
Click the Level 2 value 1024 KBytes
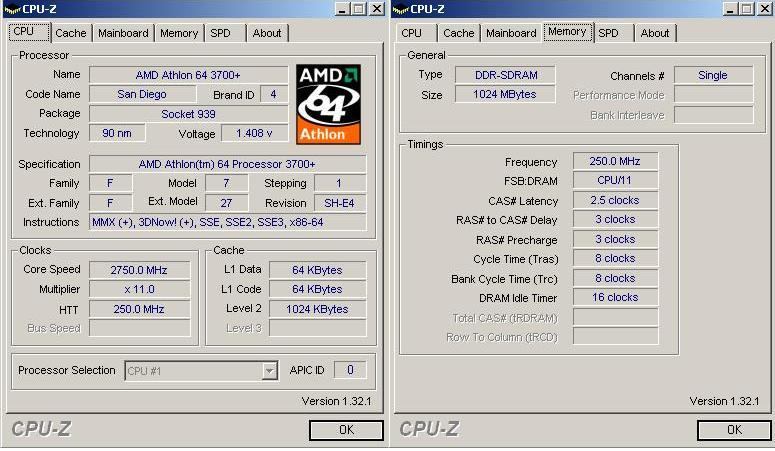(317, 310)
